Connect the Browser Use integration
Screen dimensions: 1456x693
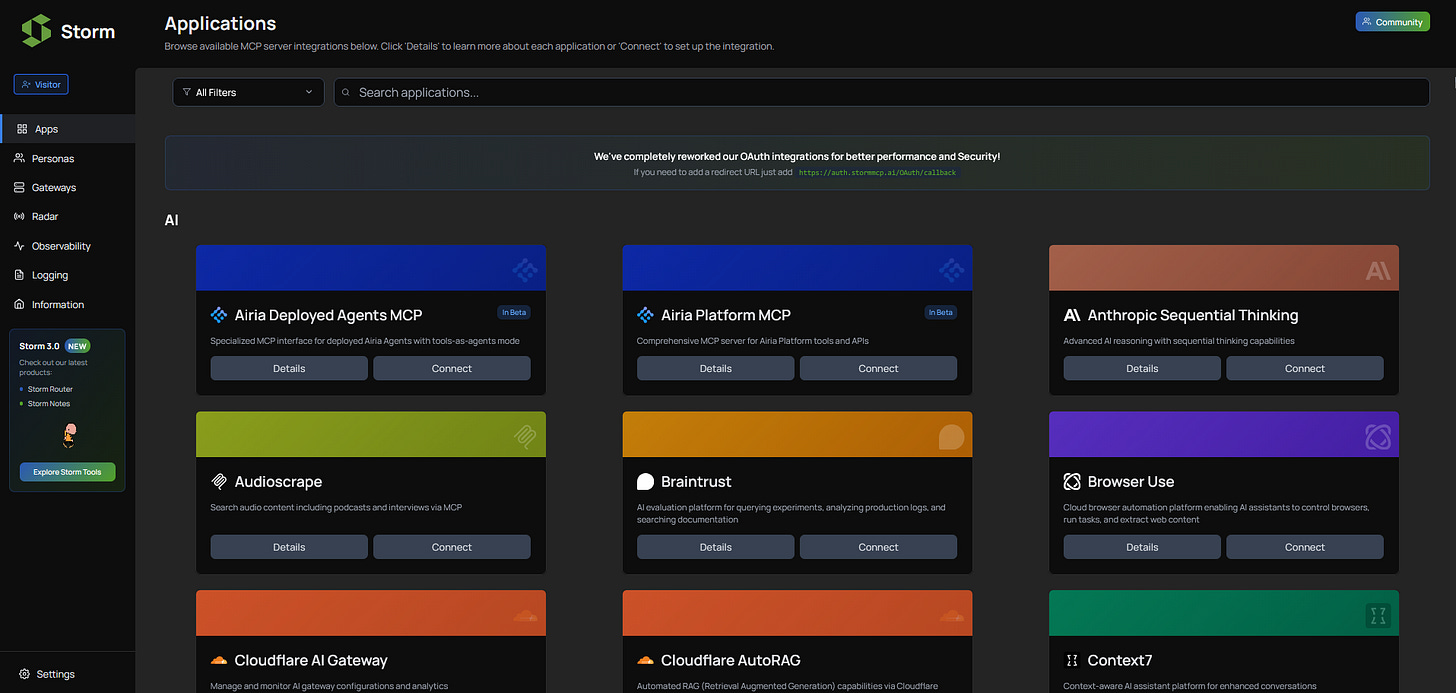[x=1305, y=547]
